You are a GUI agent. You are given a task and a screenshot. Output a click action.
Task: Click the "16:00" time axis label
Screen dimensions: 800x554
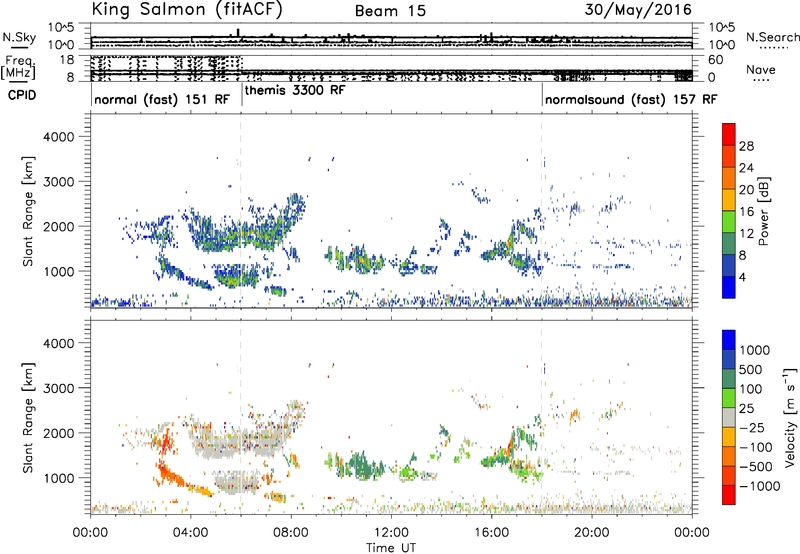[x=491, y=533]
